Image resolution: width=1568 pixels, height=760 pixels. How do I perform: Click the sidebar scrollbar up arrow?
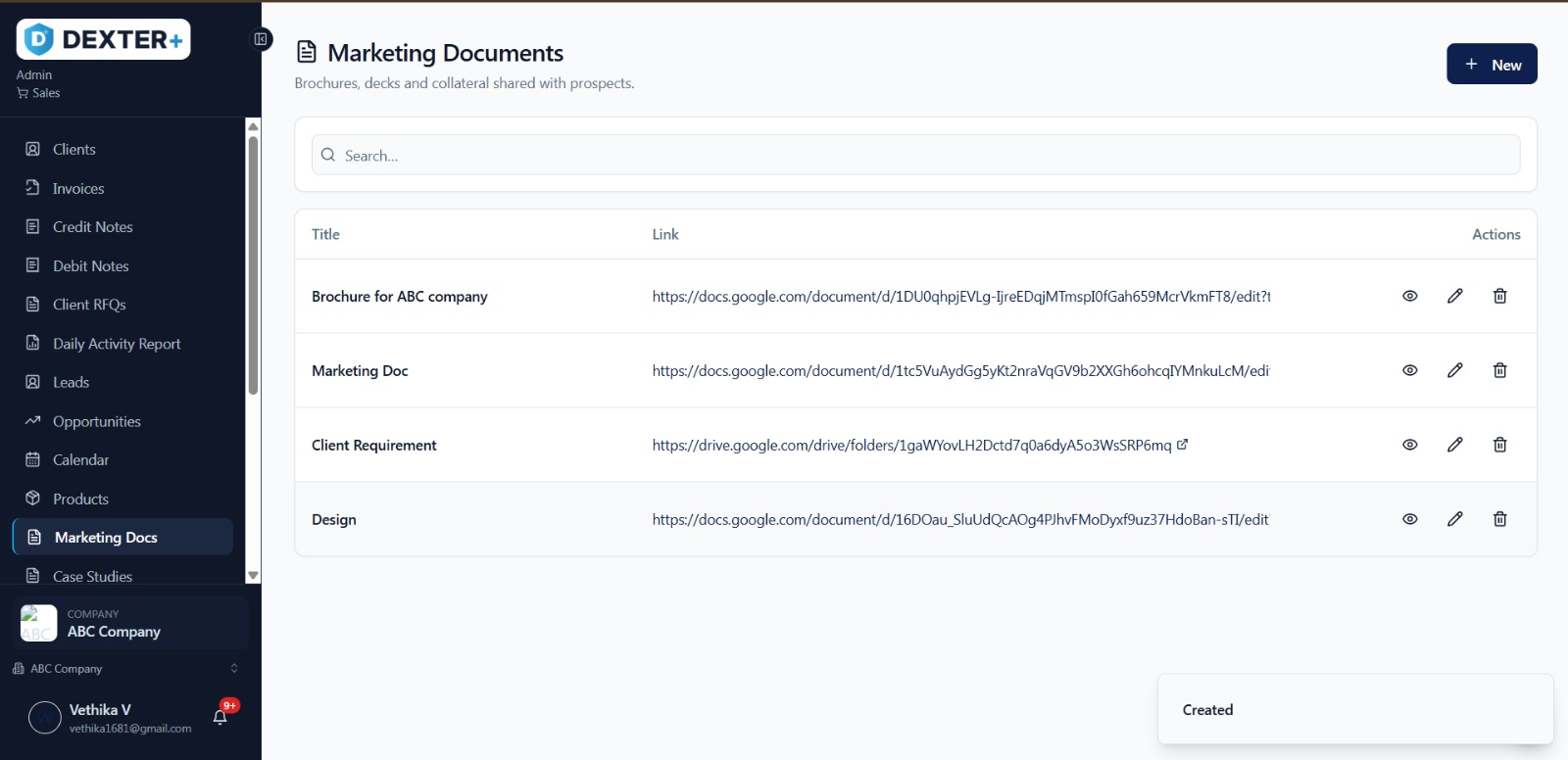click(x=253, y=126)
